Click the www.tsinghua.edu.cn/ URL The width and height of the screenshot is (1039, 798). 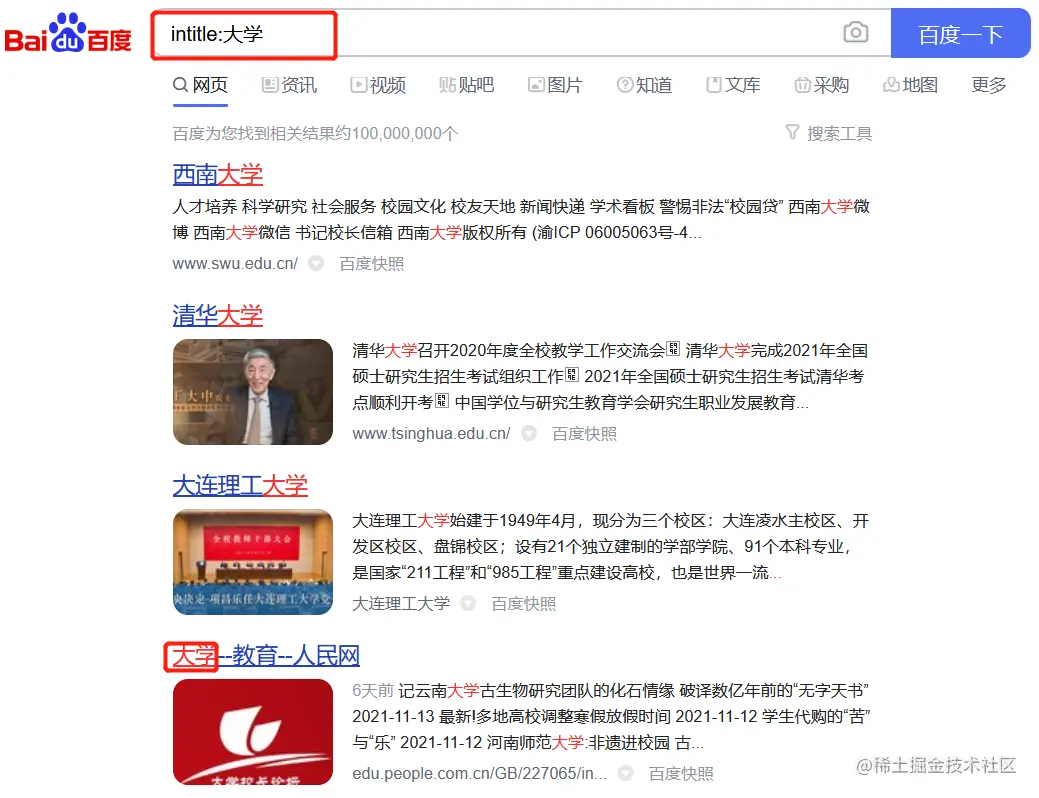(x=431, y=433)
